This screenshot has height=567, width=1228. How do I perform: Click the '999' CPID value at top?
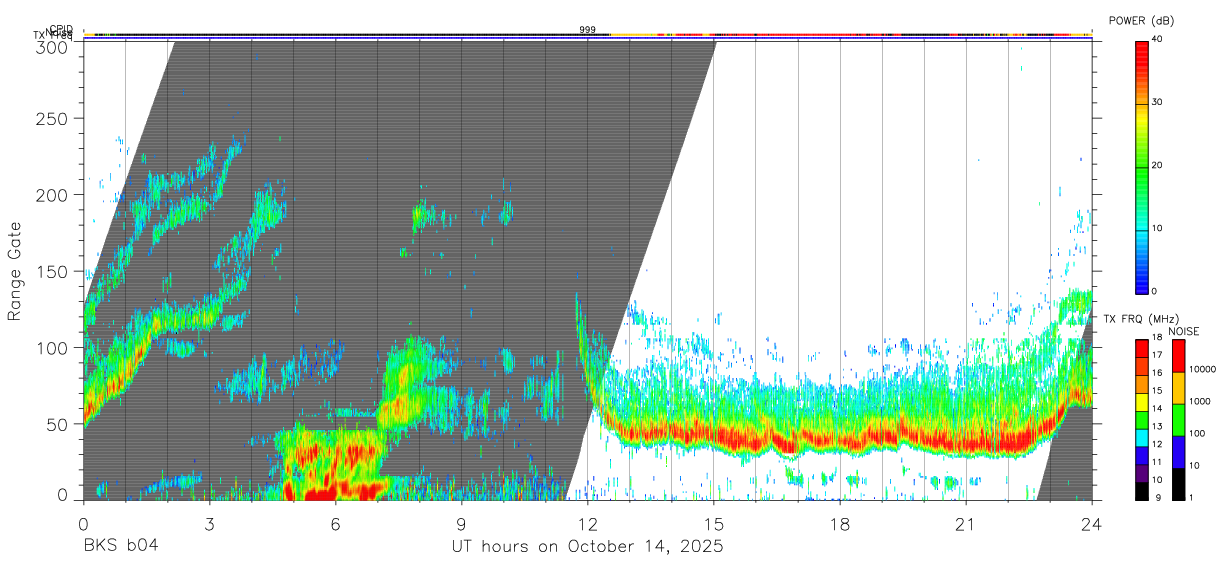pyautogui.click(x=588, y=30)
